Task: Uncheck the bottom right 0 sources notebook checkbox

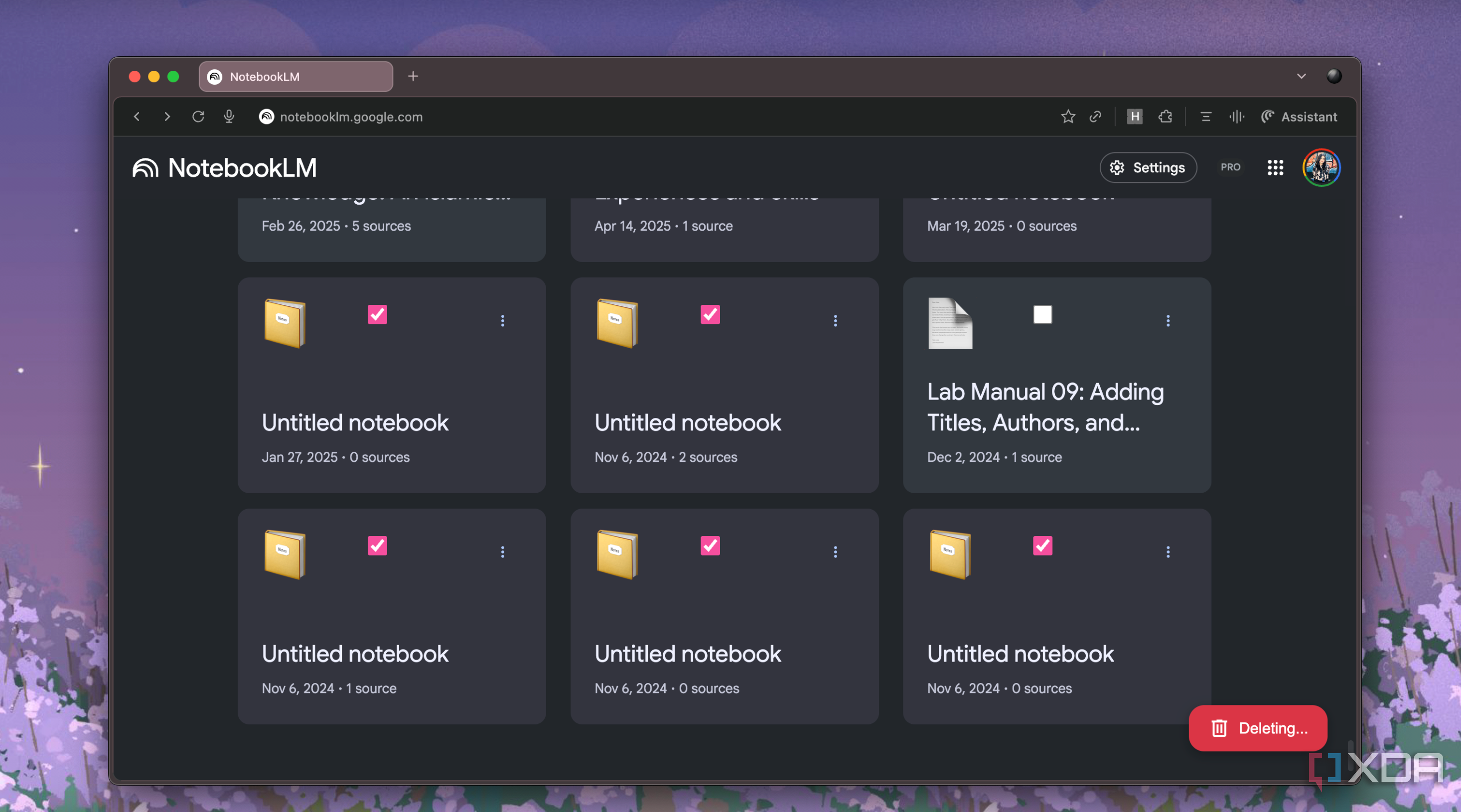Action: click(x=1042, y=545)
